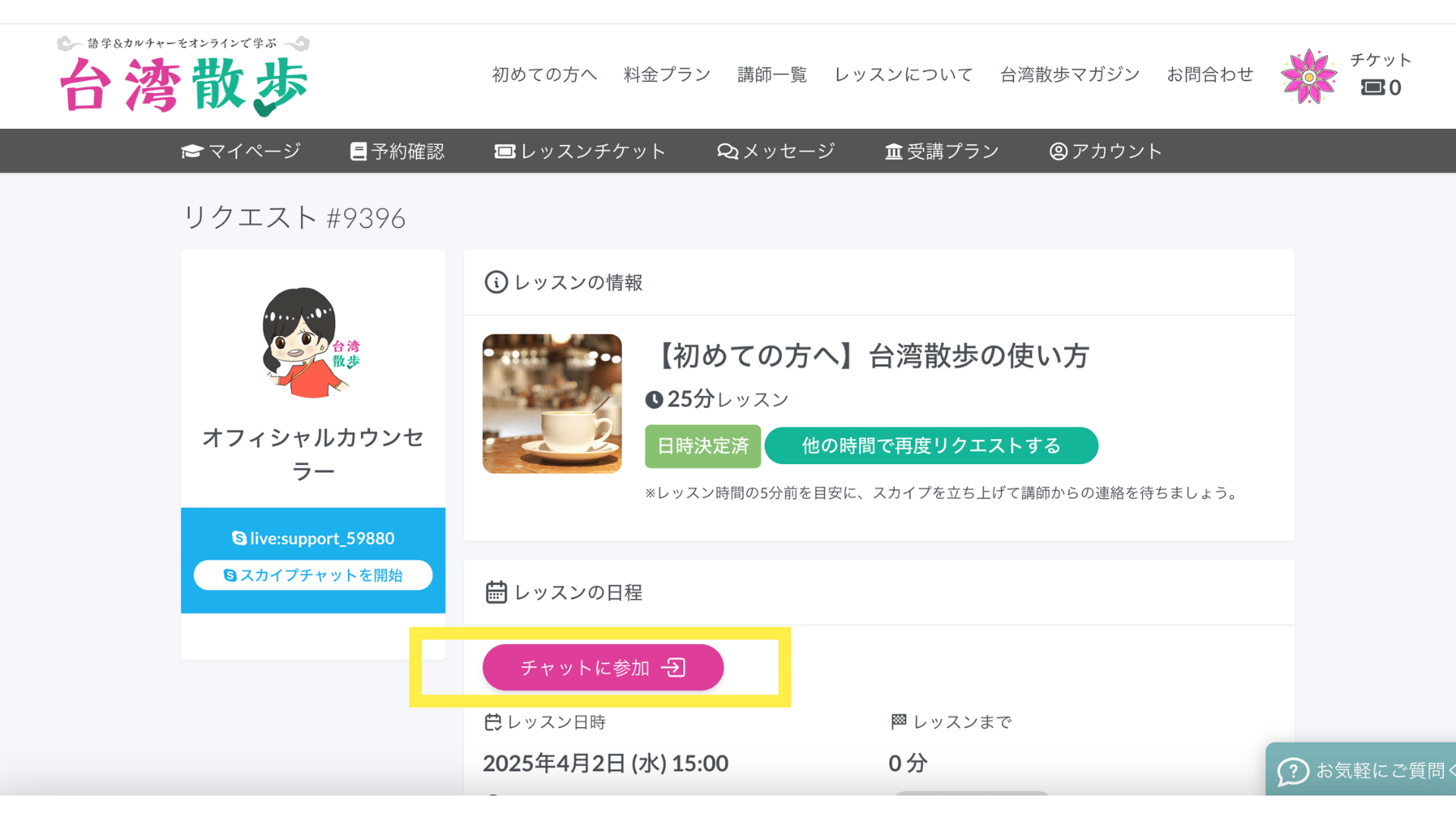Click the clock icon next to 25分レッスン
The width and height of the screenshot is (1456, 819).
(x=654, y=400)
